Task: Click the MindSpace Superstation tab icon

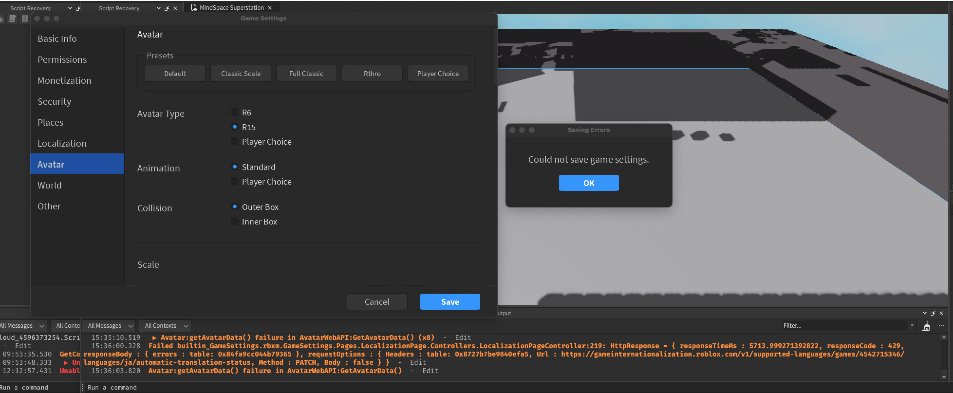Action: pyautogui.click(x=193, y=8)
